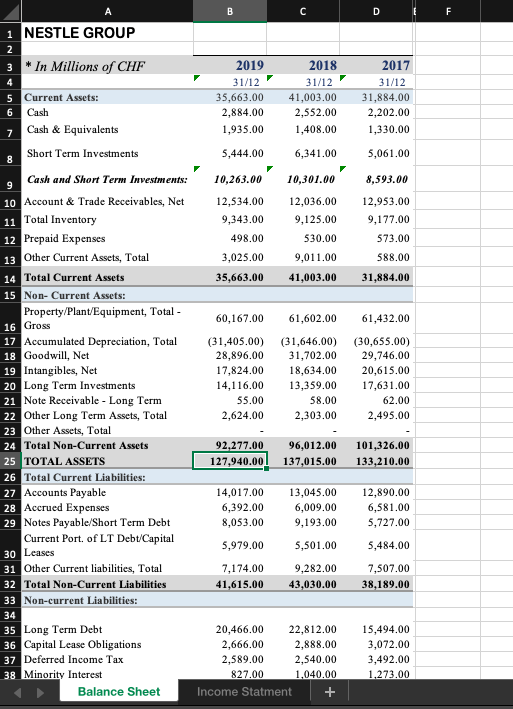The height and width of the screenshot is (709, 513).
Task: Click the Non-current Liabilities: heading
Action: coord(80,600)
